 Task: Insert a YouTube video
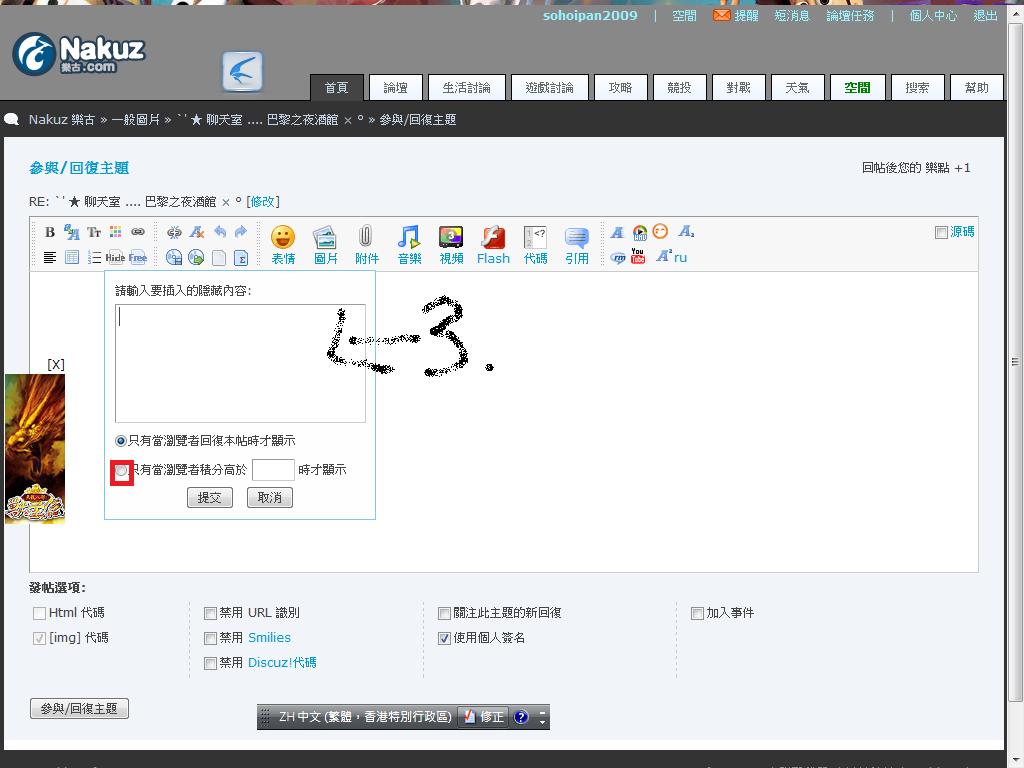coord(638,256)
